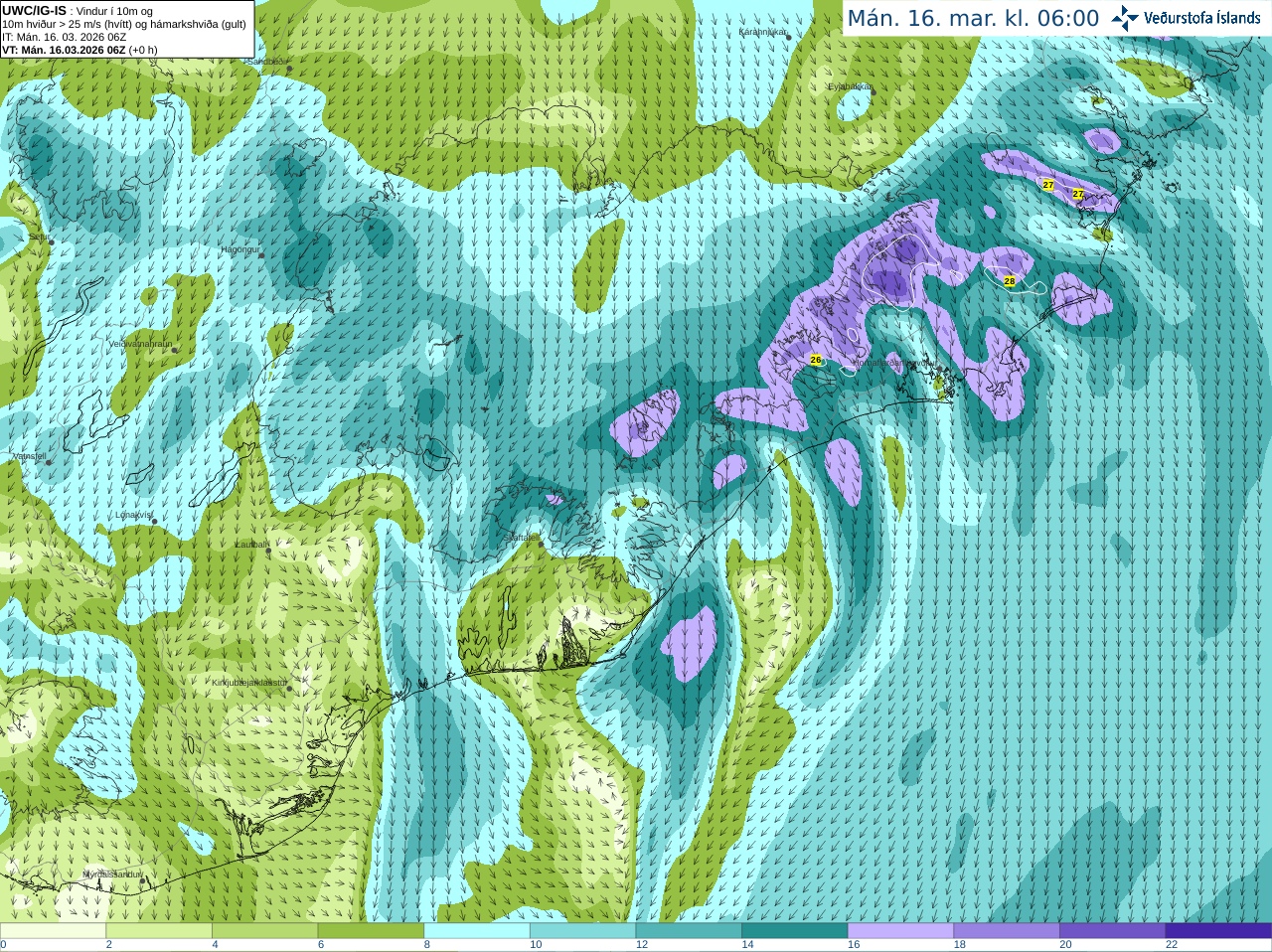Click the 20–22 m/s legend swatch
The image size is (1272, 952).
pos(1113,931)
